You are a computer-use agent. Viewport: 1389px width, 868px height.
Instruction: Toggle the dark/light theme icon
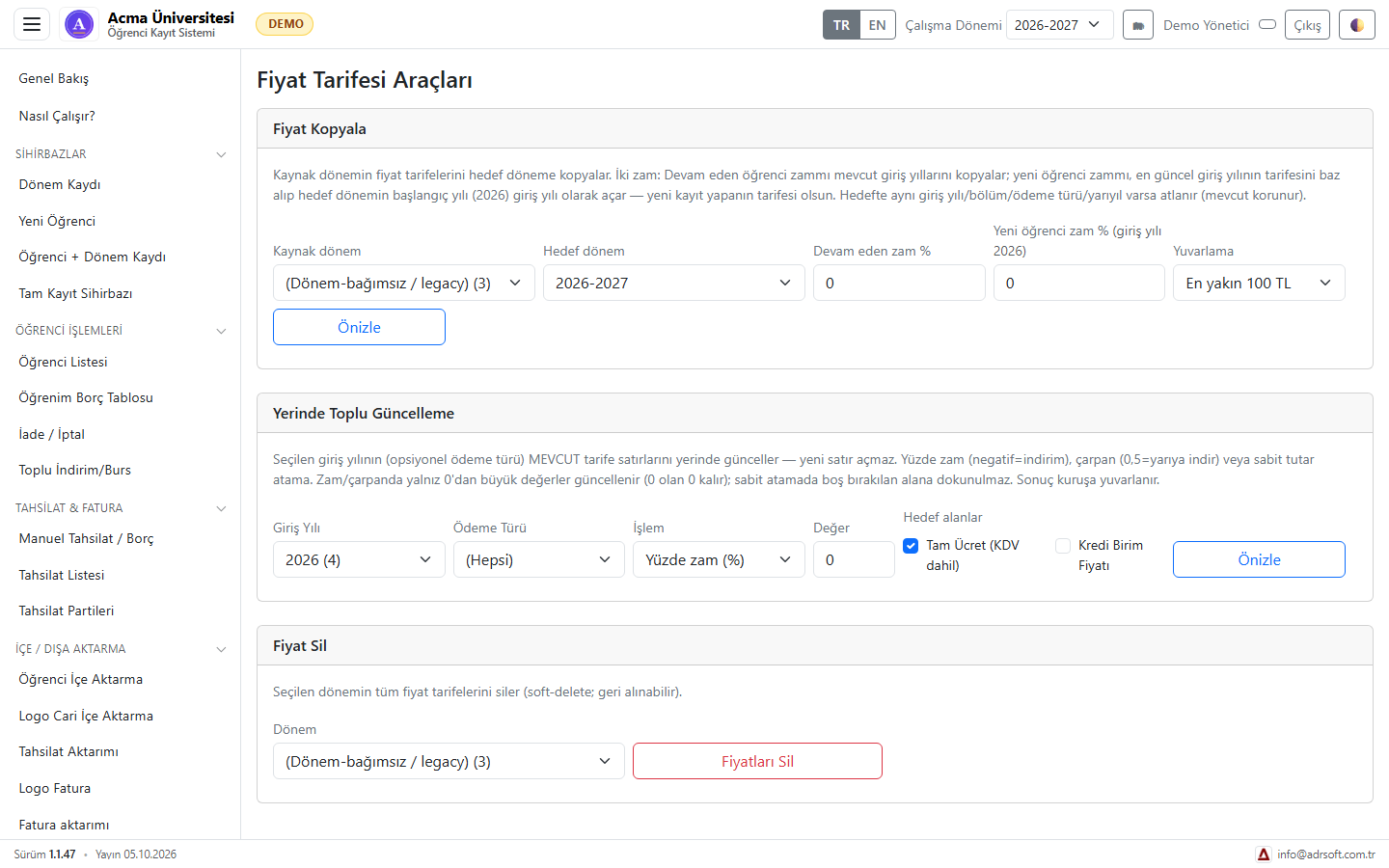point(1356,25)
